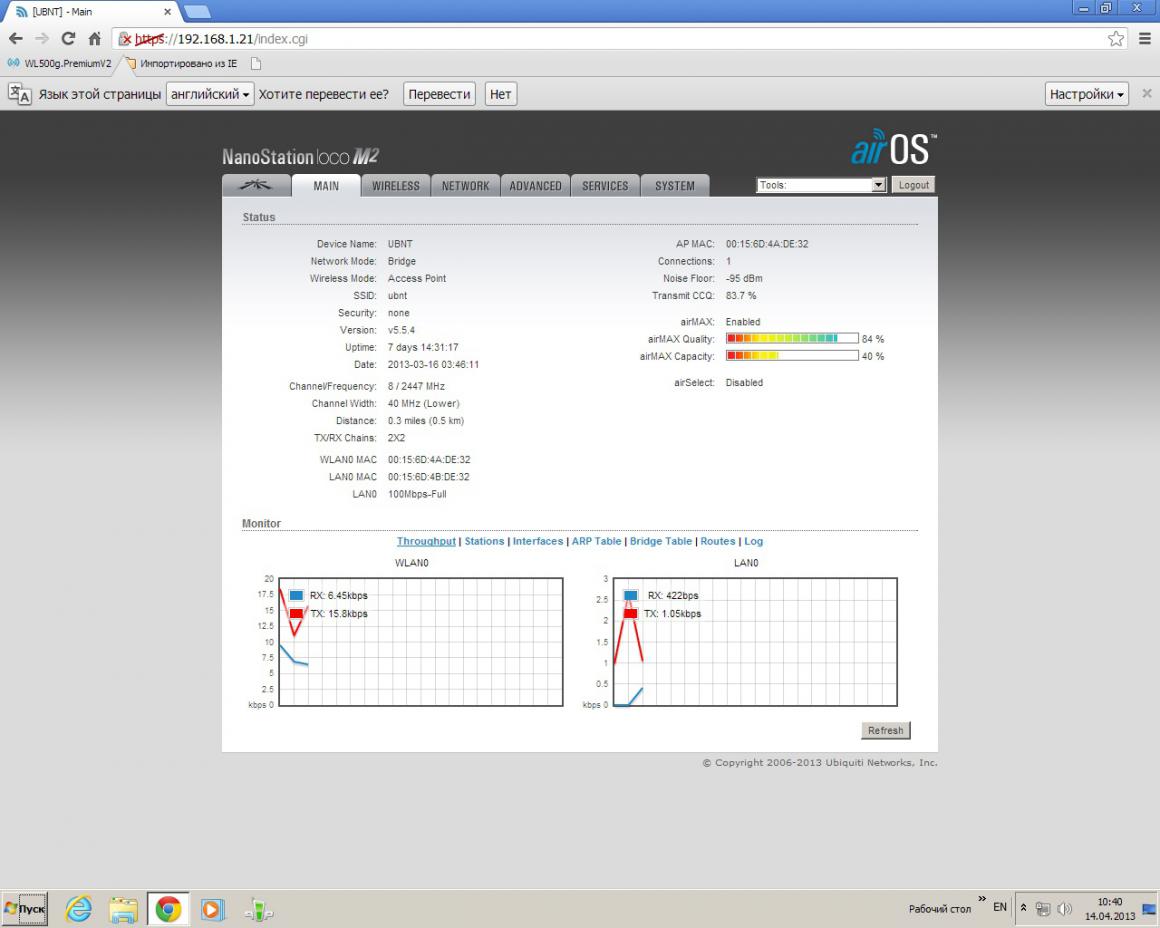Click the WLAN0 throughput graph

(421, 642)
